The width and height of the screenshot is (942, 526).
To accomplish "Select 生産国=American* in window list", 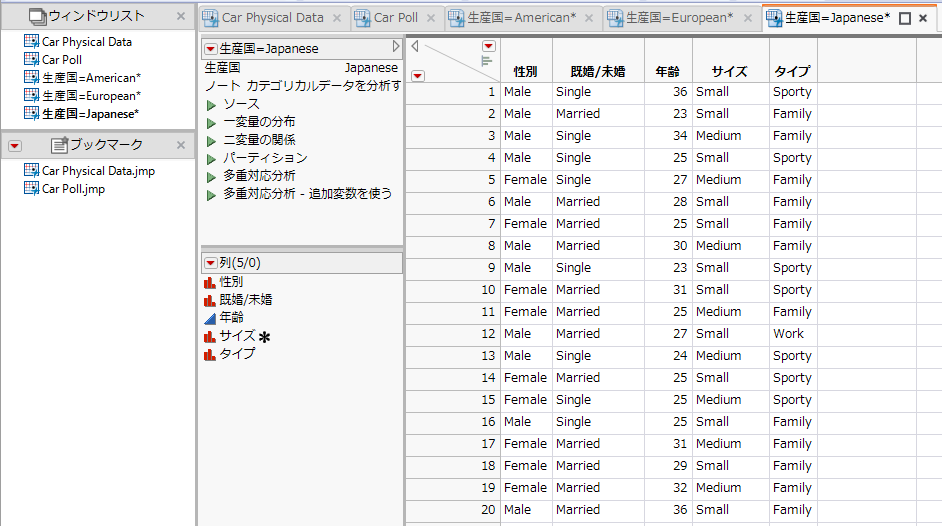I will coord(91,78).
